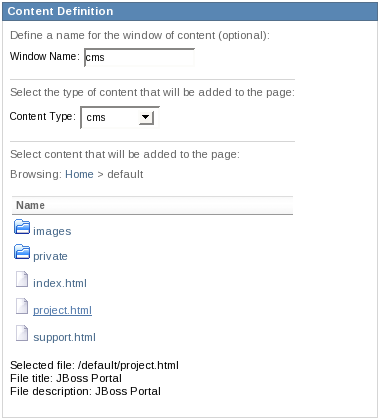
Task: Click the default breadcrumb entry
Action: [125, 174]
